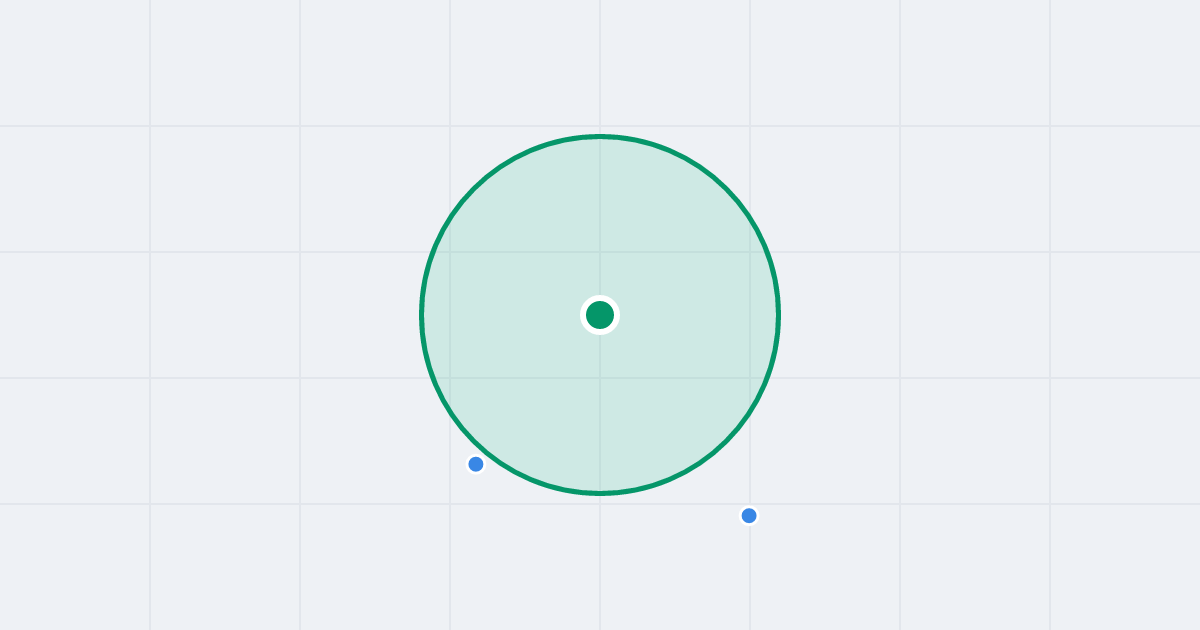The height and width of the screenshot is (630, 1200).
Task: Select the green center marker of the circle
Action: pyautogui.click(x=600, y=315)
